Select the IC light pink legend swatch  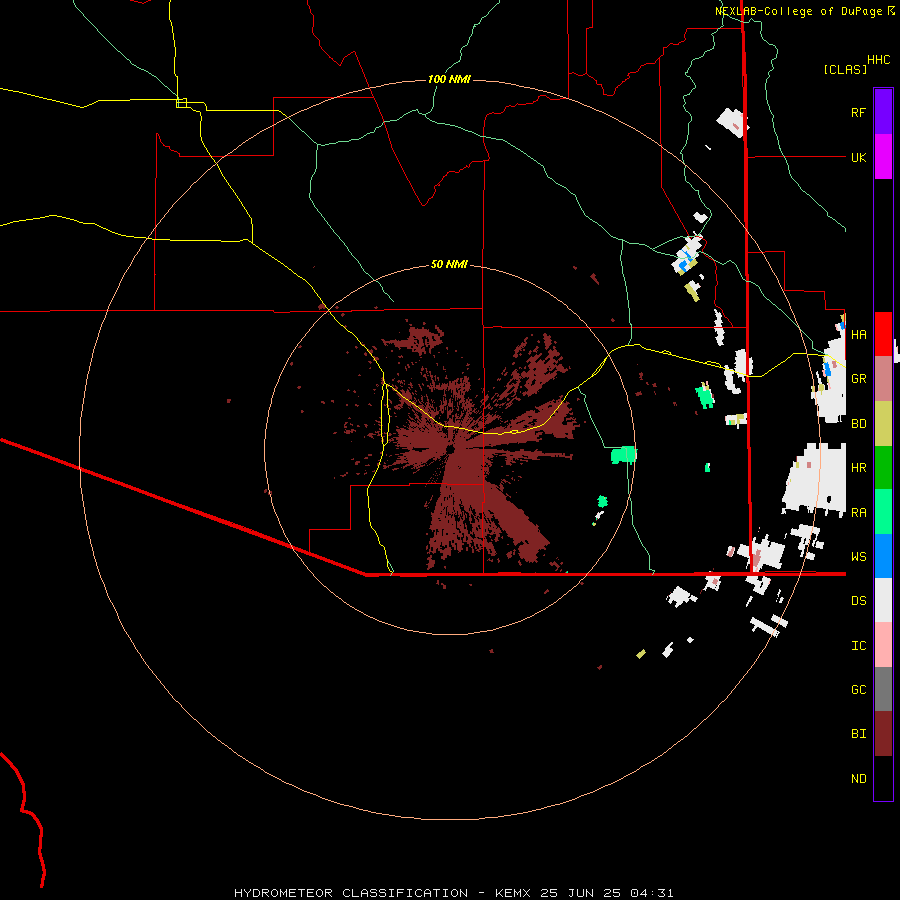883,645
